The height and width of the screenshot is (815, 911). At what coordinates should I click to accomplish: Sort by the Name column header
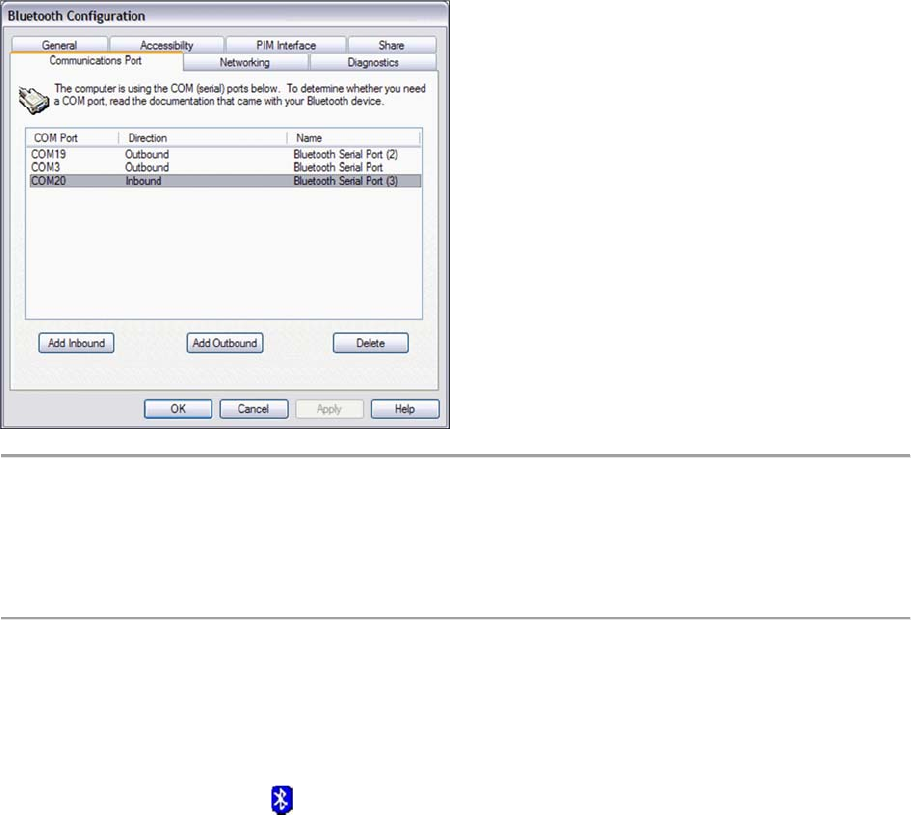[353, 138]
